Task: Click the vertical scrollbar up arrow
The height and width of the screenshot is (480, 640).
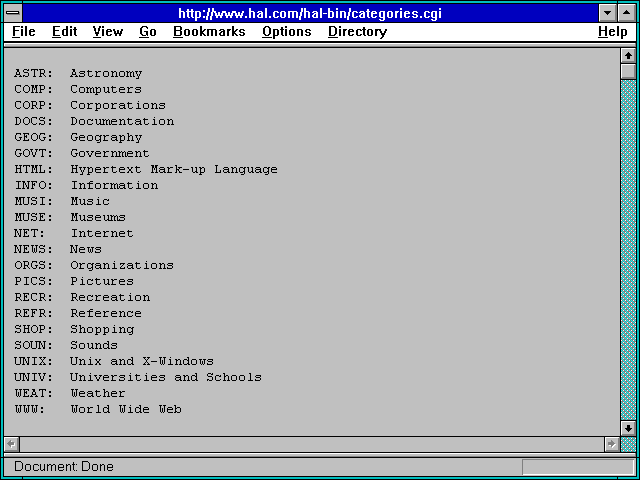Action: [628, 56]
